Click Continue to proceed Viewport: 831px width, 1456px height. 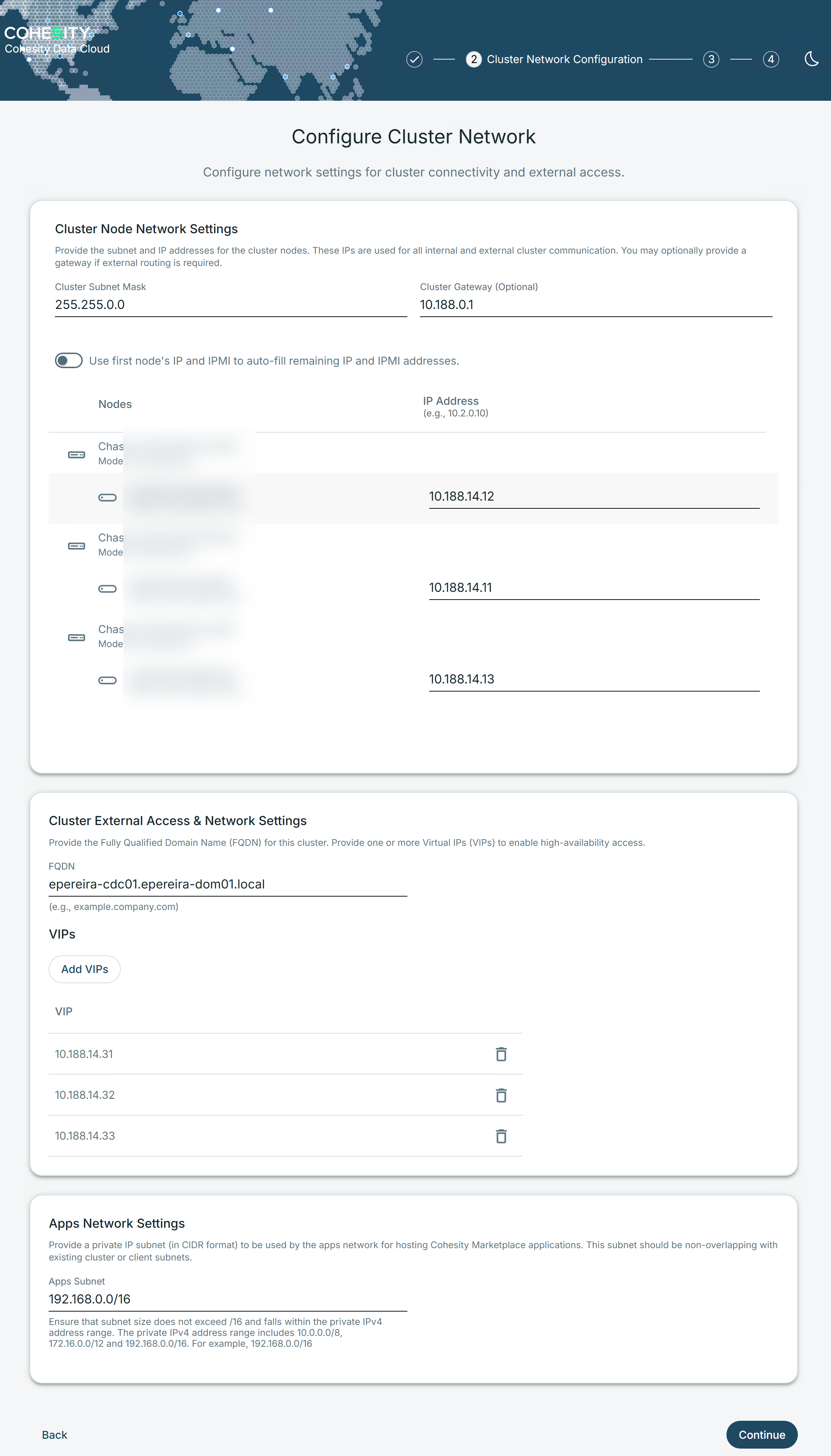[x=761, y=1434]
